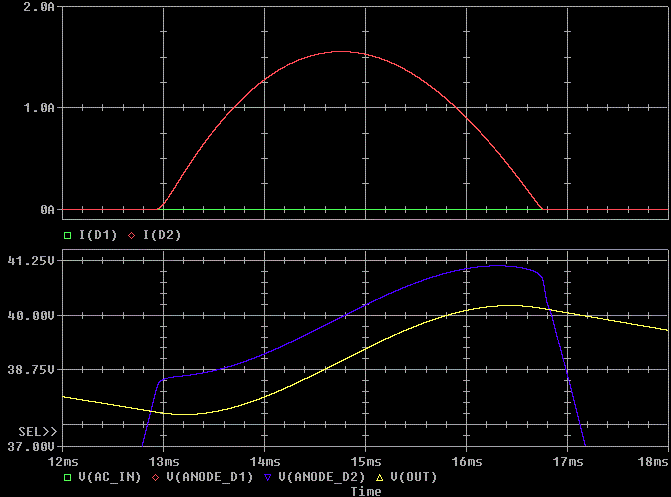Screen dimensions: 671x497
Task: Click the blue triangle marker for V(ANODE_D2)
Action: coord(267,477)
